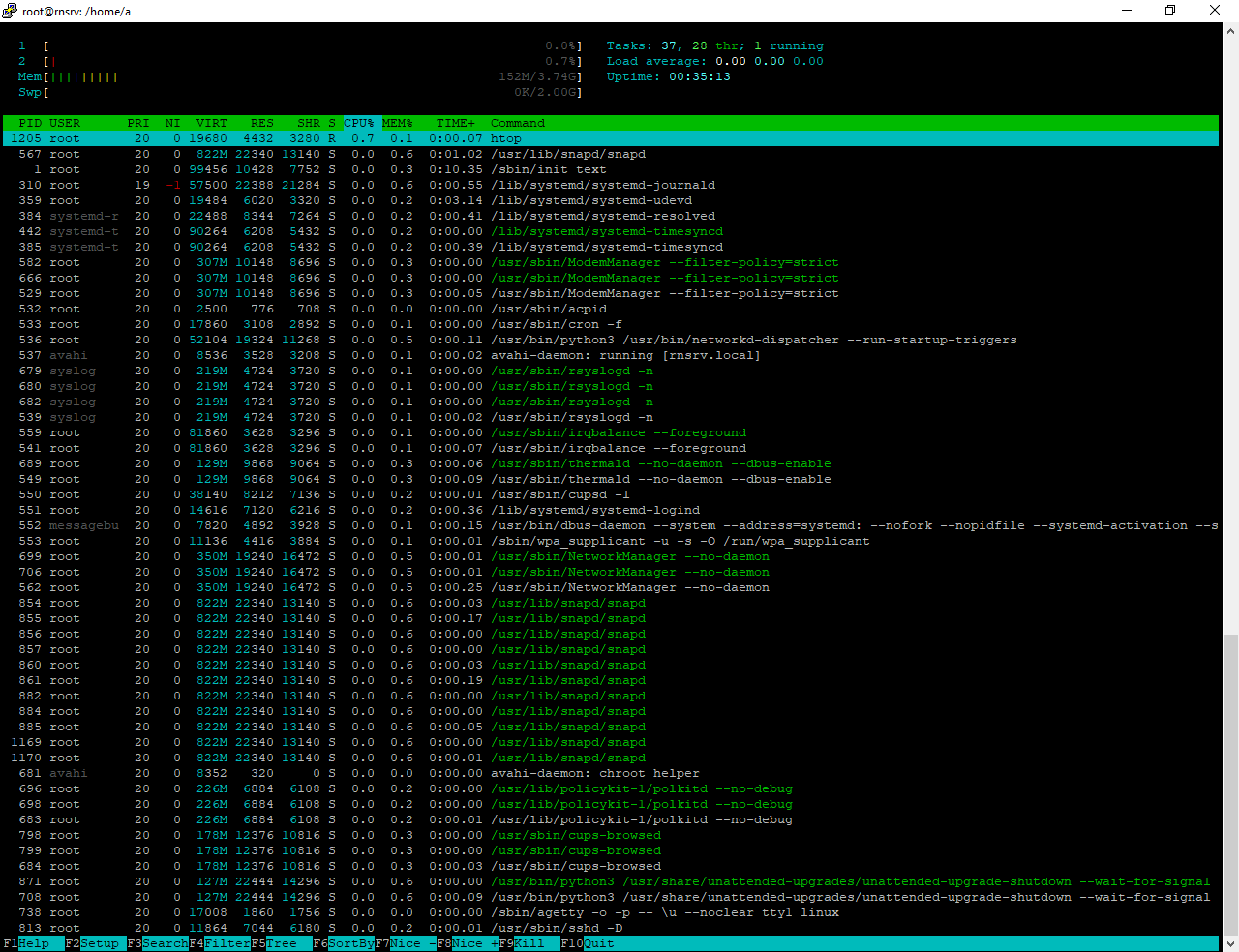
Task: Select the htop process row PID 1205
Action: coord(611,138)
